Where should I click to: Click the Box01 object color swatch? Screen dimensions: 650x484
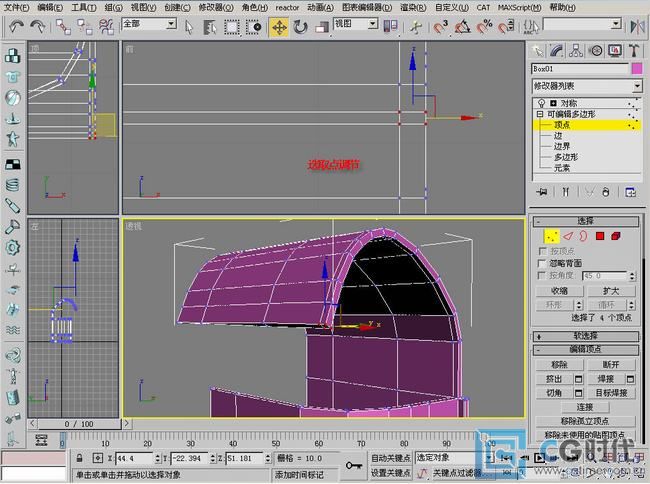point(637,68)
